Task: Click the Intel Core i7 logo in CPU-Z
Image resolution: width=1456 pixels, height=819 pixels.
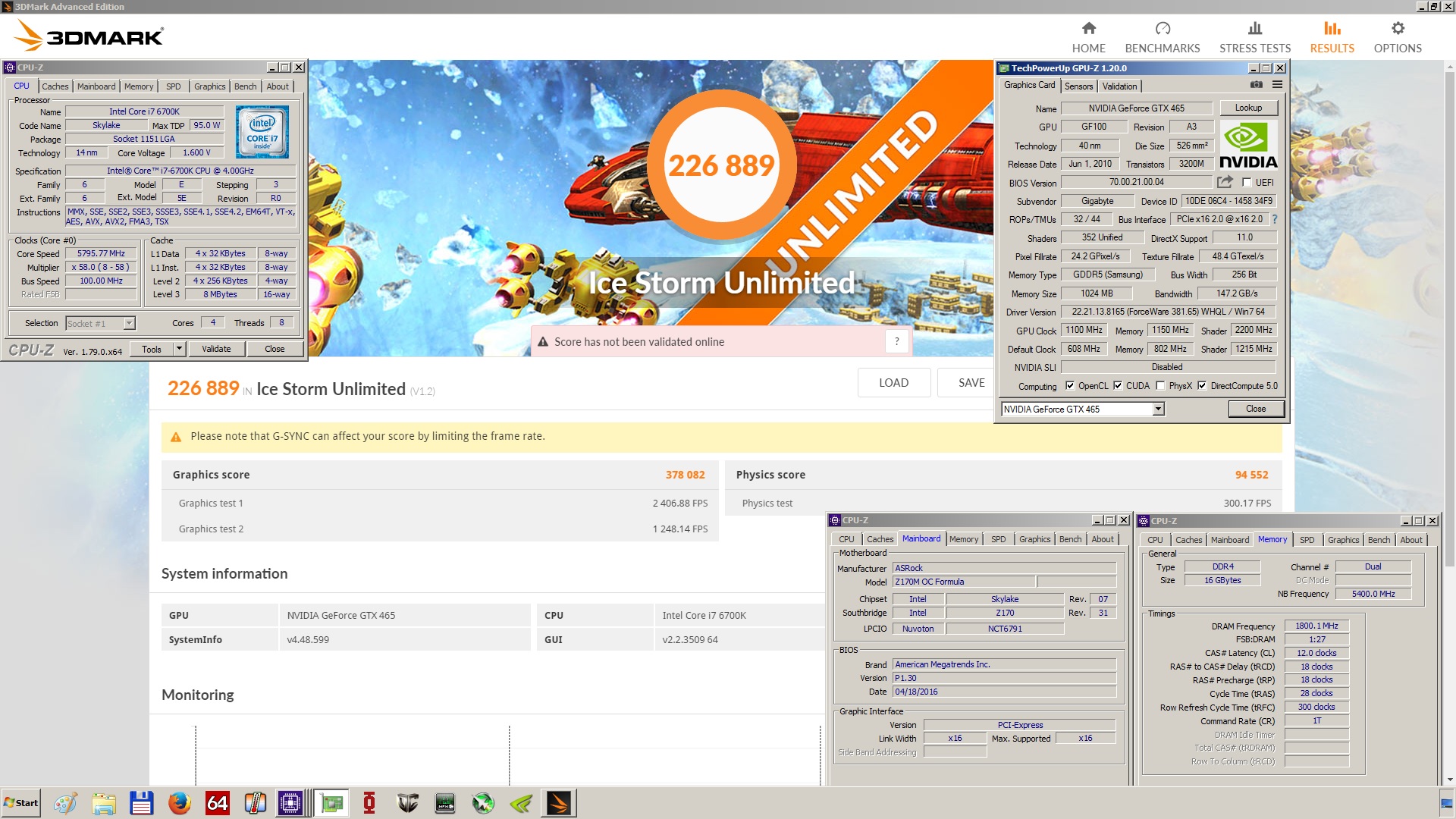Action: tap(262, 132)
